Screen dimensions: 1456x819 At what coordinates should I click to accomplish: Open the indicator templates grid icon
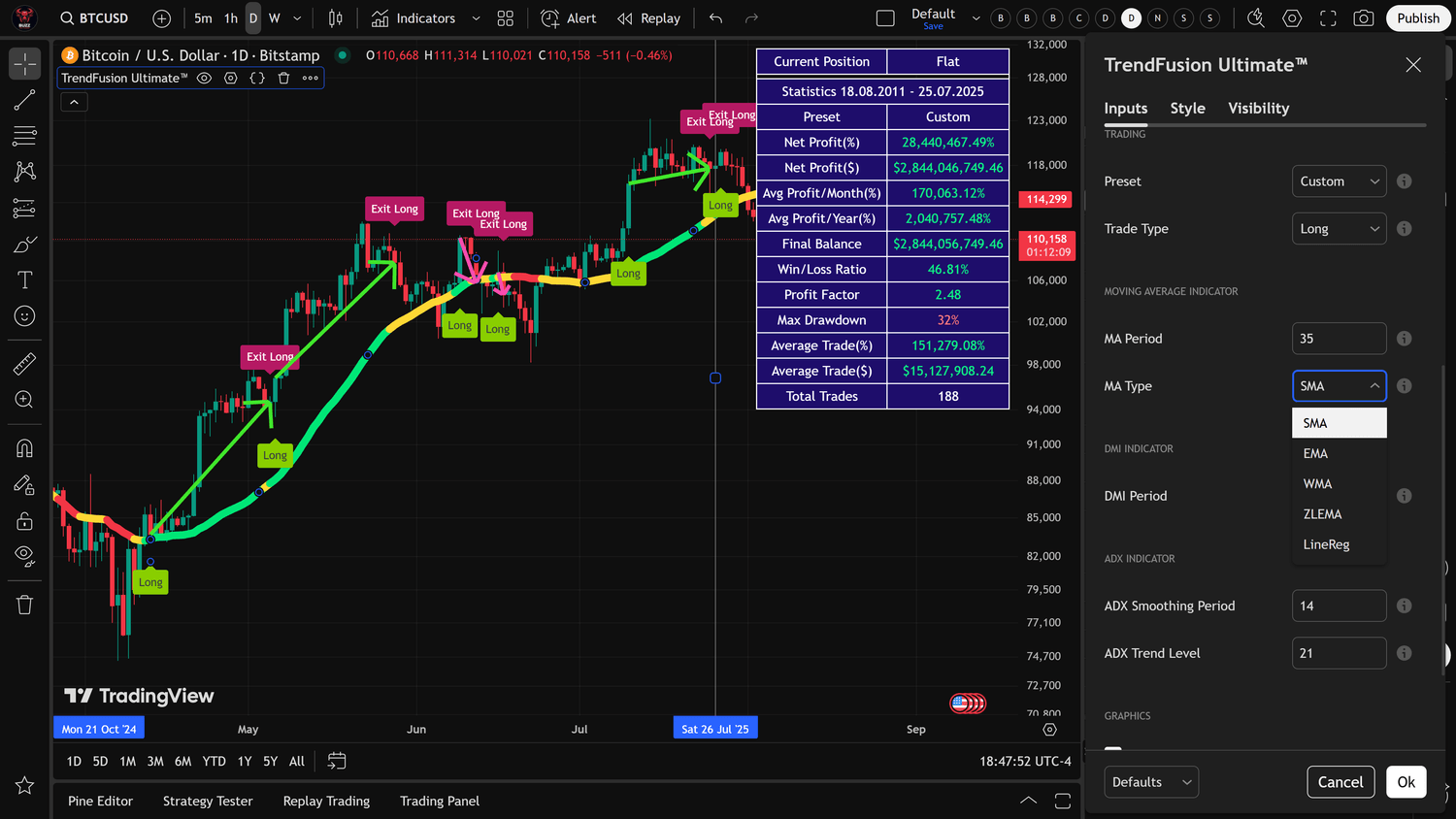pos(506,18)
